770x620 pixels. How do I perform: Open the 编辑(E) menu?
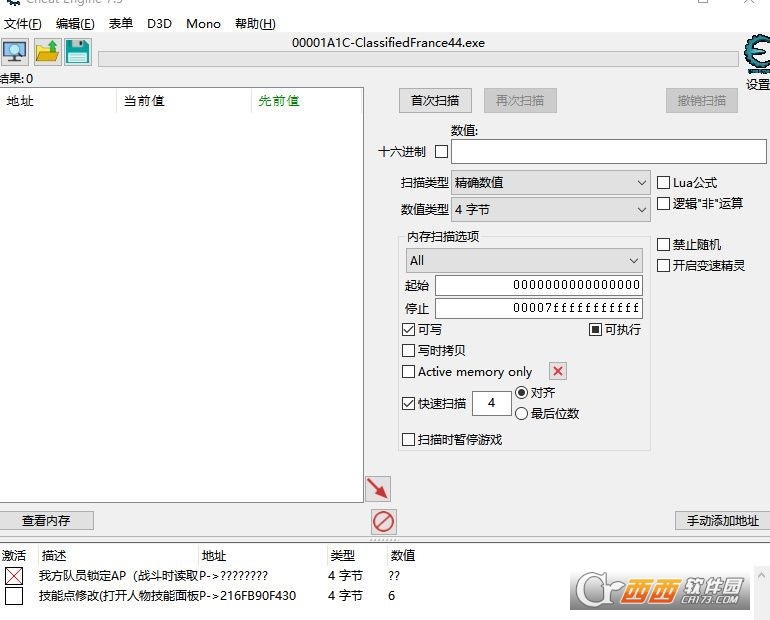click(75, 24)
